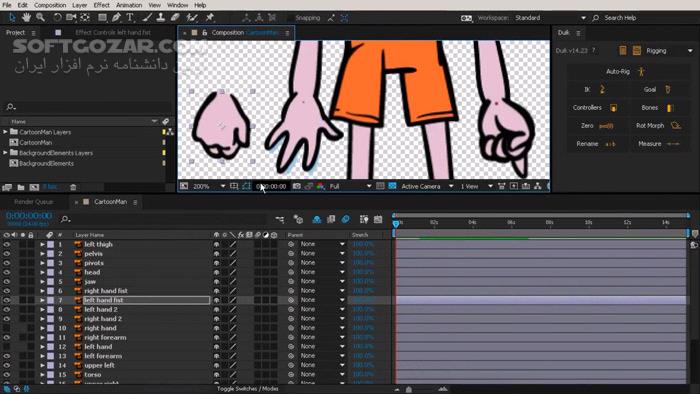The width and height of the screenshot is (700, 394).
Task: Click the Motion Blur enable icon in timeline
Action: (x=346, y=219)
